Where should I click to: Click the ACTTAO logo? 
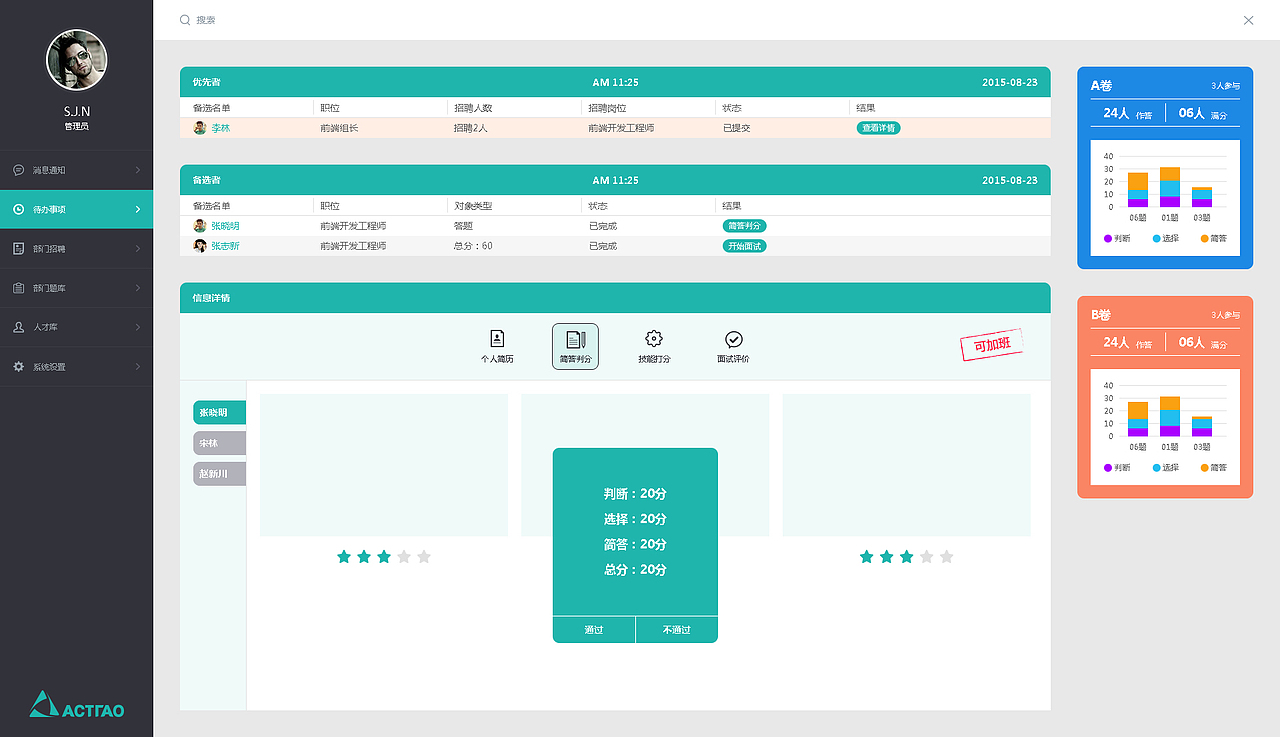coord(76,704)
